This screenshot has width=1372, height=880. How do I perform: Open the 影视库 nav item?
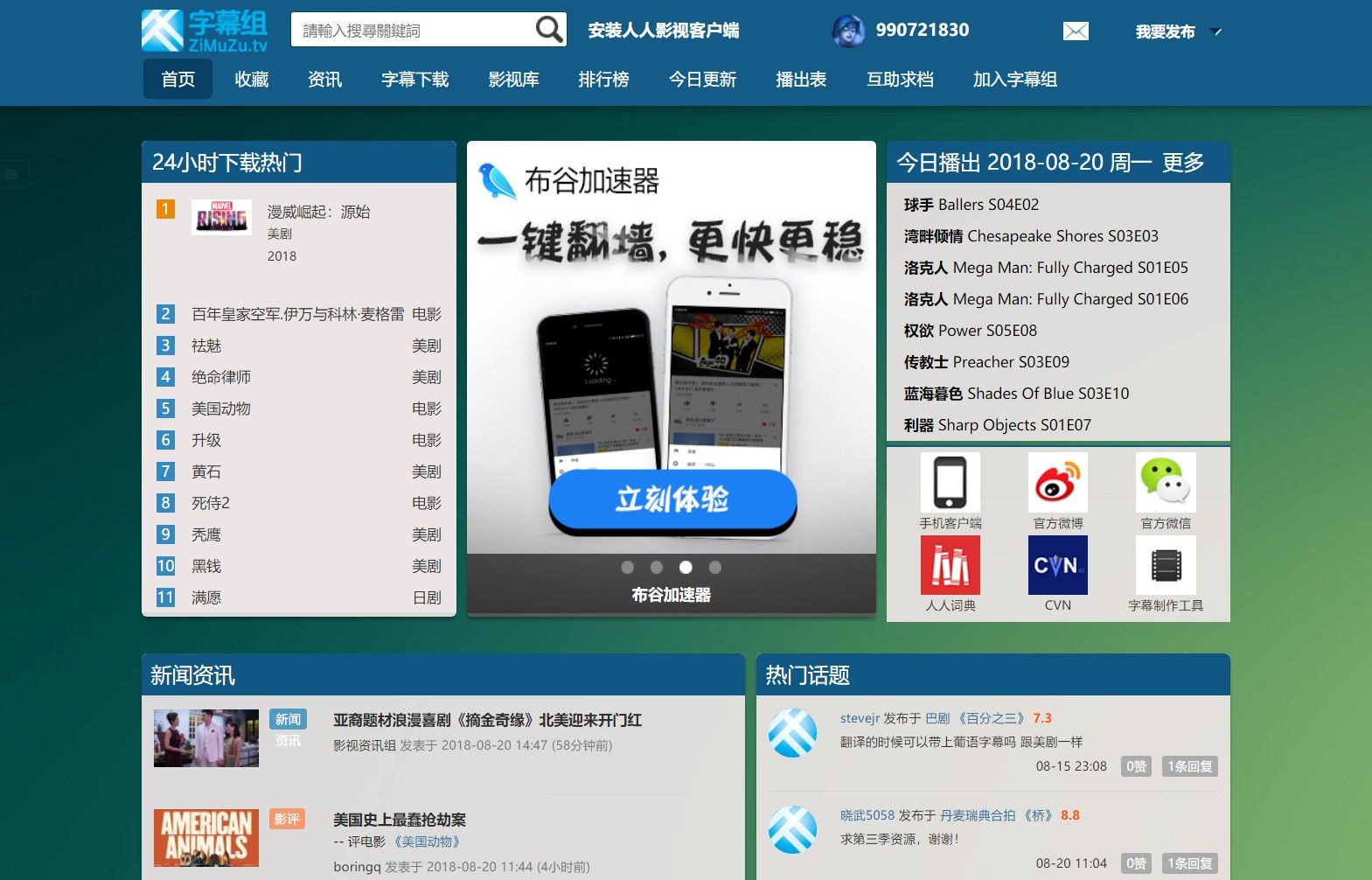(514, 80)
